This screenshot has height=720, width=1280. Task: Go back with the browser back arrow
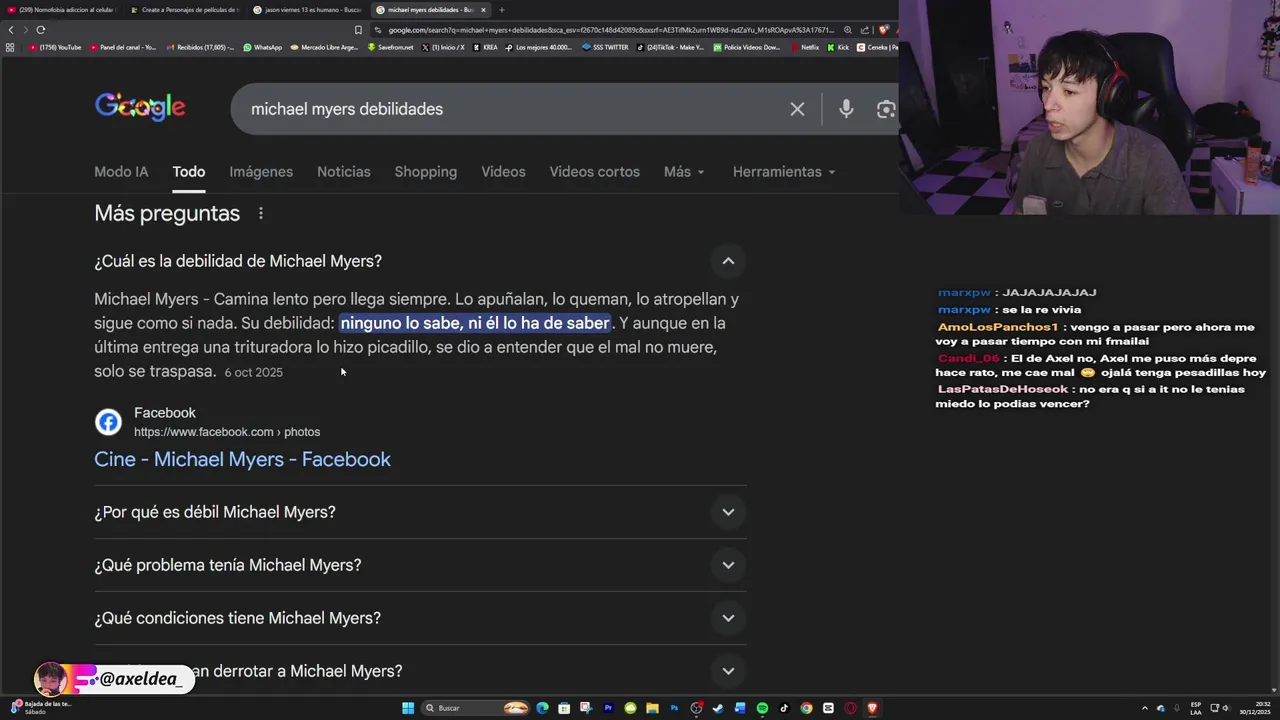pyautogui.click(x=11, y=30)
